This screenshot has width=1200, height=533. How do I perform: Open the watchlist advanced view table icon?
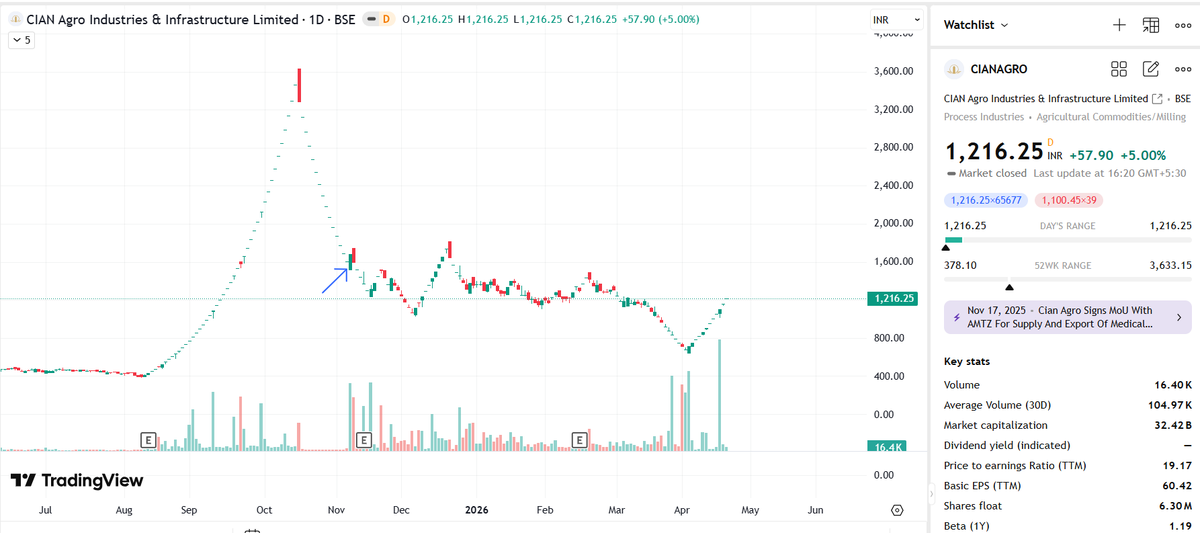click(1151, 24)
